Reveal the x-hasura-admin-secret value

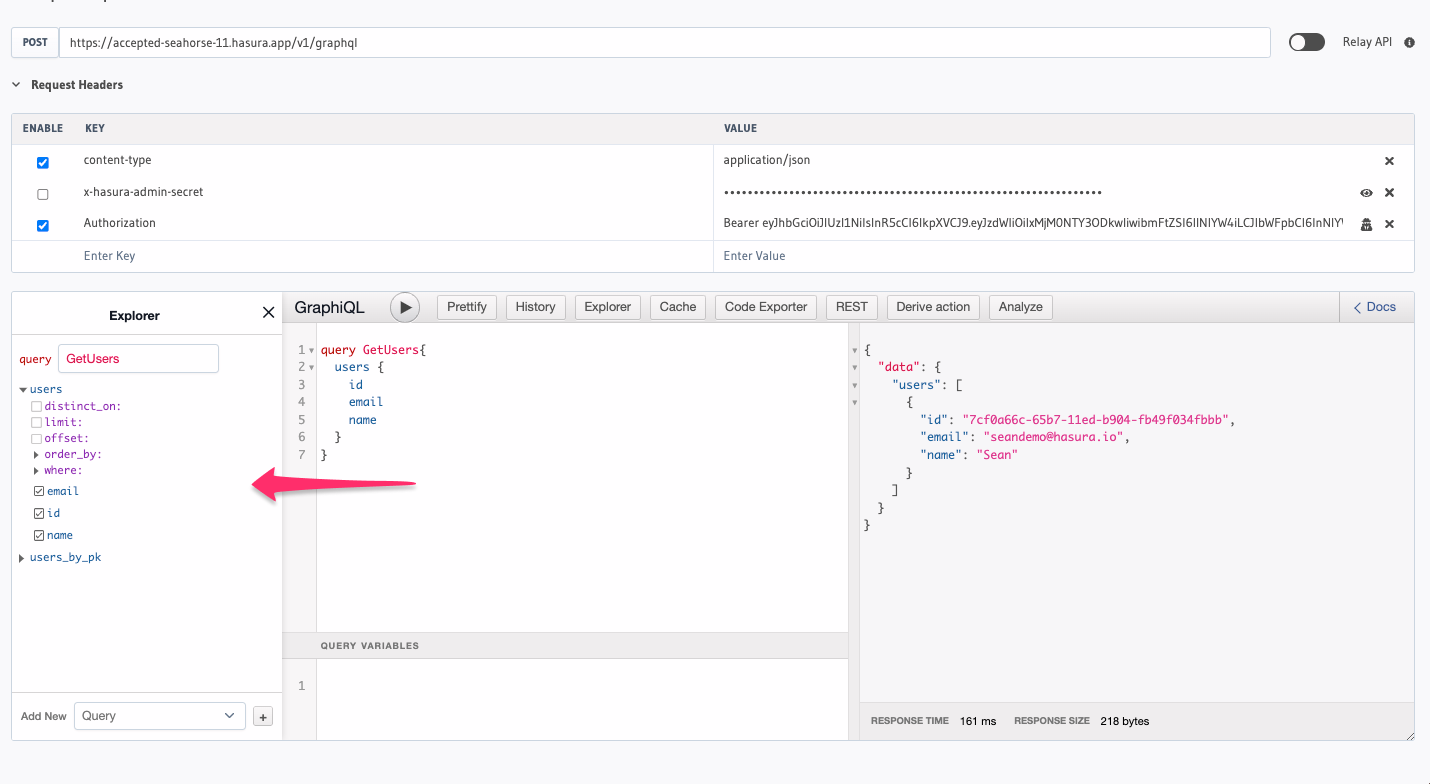1366,192
